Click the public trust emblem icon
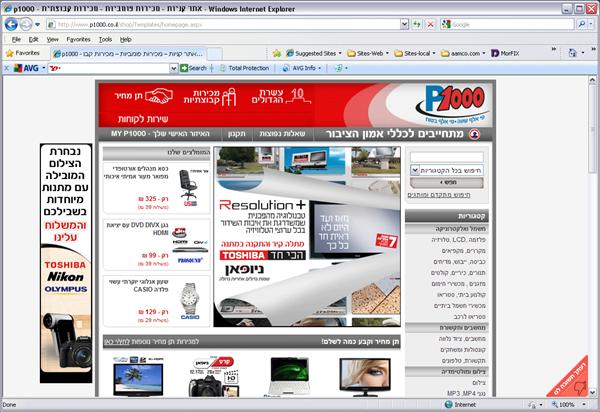The width and height of the screenshot is (600, 412). [474, 134]
